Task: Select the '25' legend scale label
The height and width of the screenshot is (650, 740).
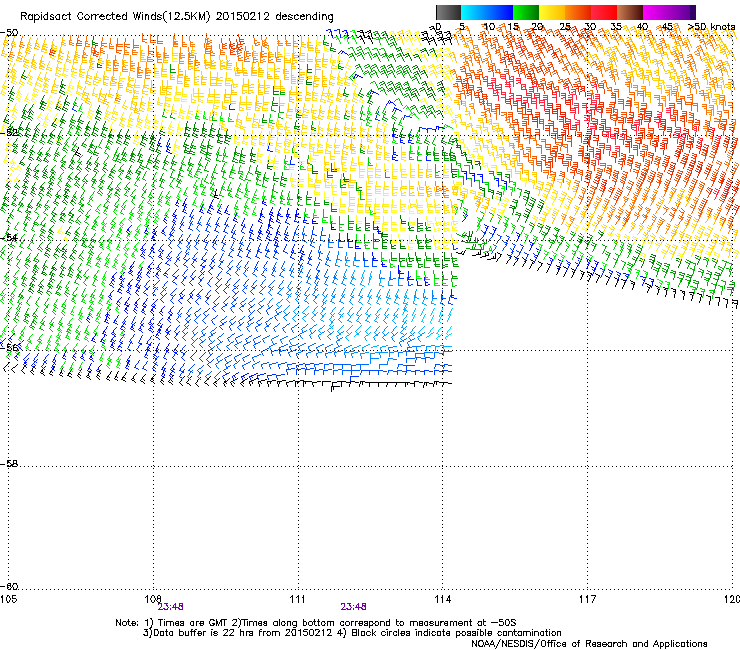Action: 565,27
